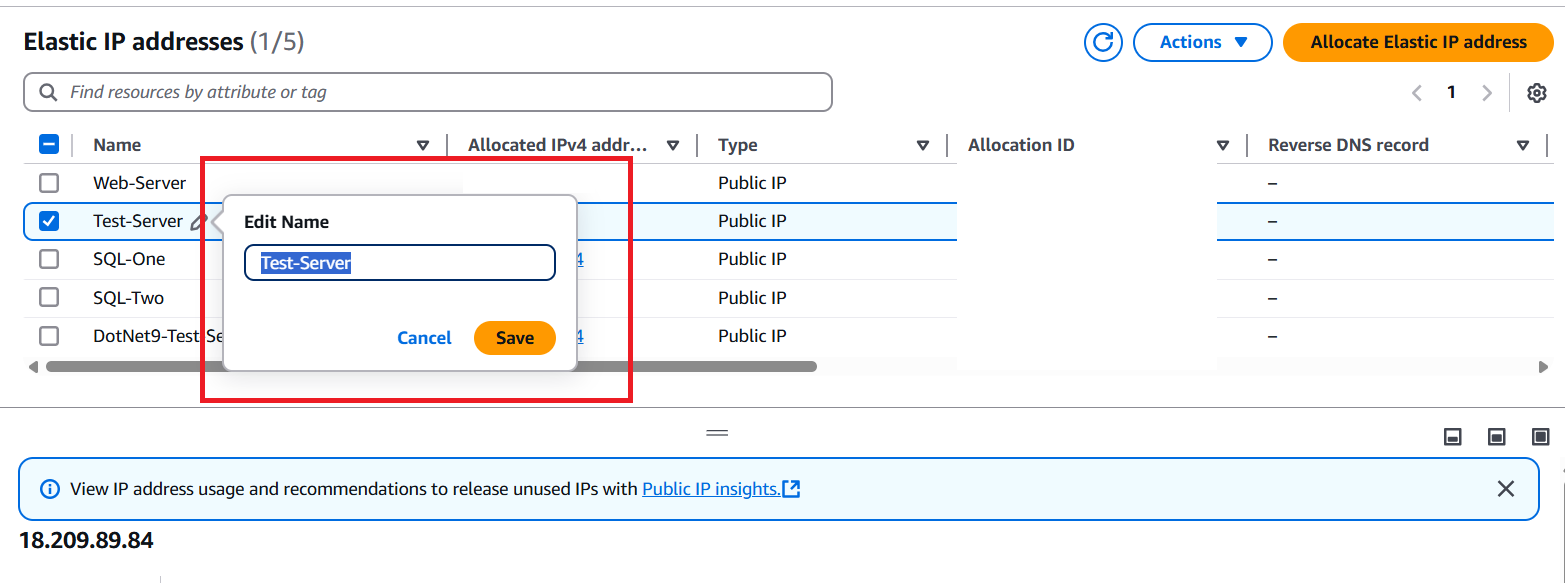
Task: Select the Edit Name text input
Action: (399, 262)
